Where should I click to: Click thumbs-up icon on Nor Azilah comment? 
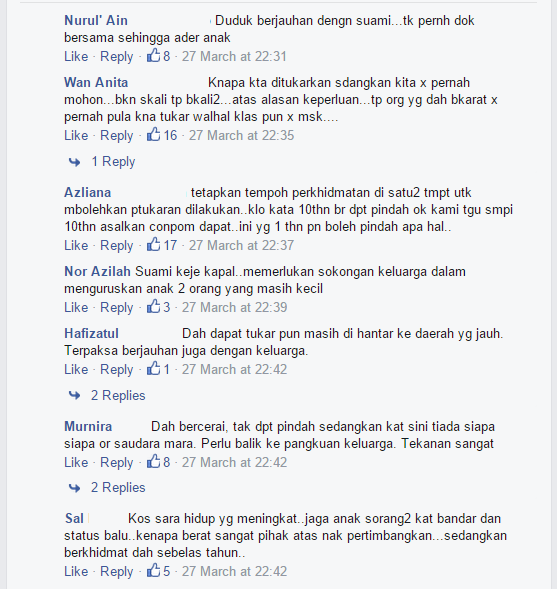coord(153,307)
